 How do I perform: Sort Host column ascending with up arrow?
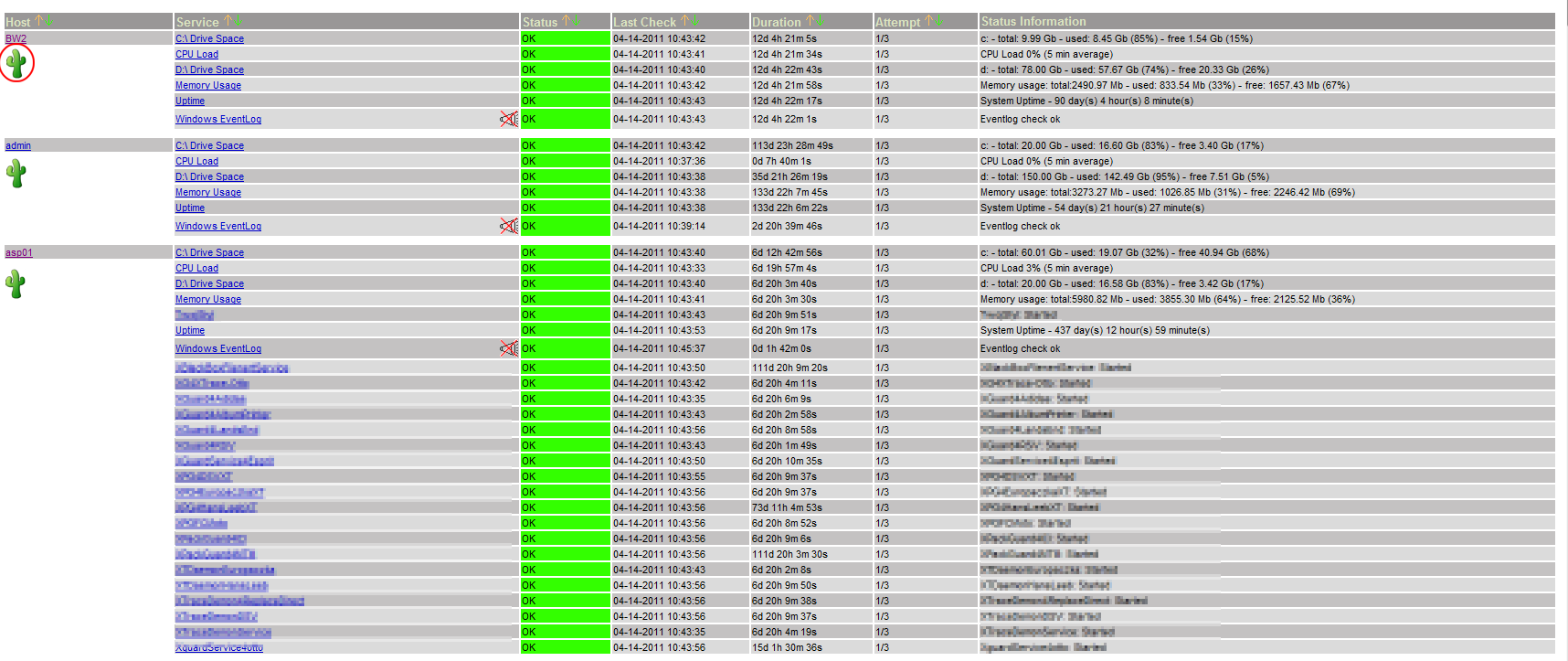click(39, 21)
